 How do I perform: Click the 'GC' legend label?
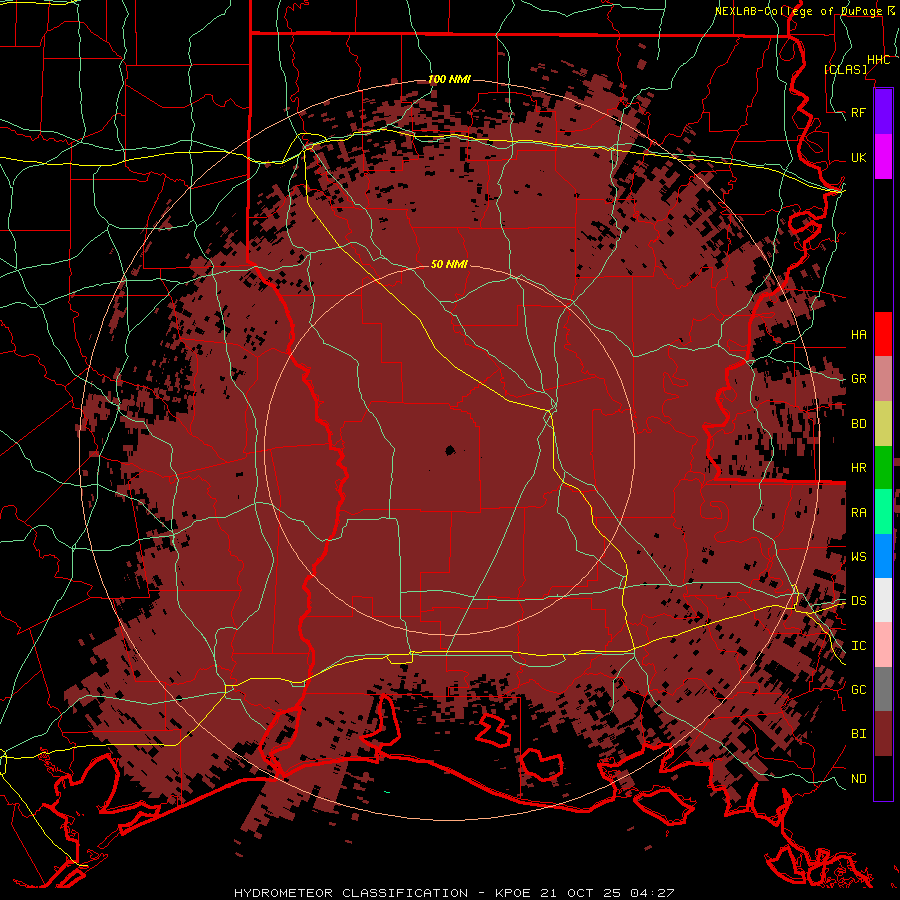tap(858, 690)
